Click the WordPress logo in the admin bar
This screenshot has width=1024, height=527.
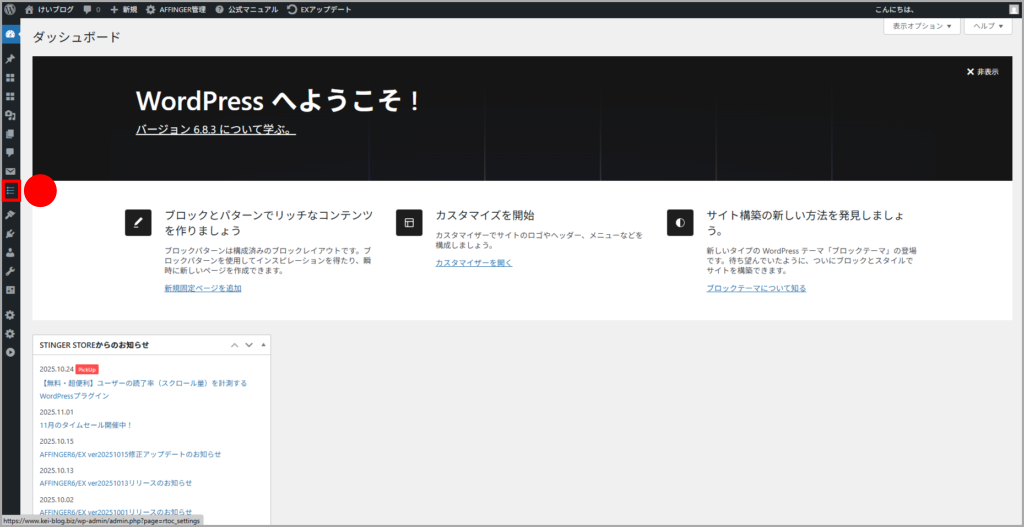[10, 9]
